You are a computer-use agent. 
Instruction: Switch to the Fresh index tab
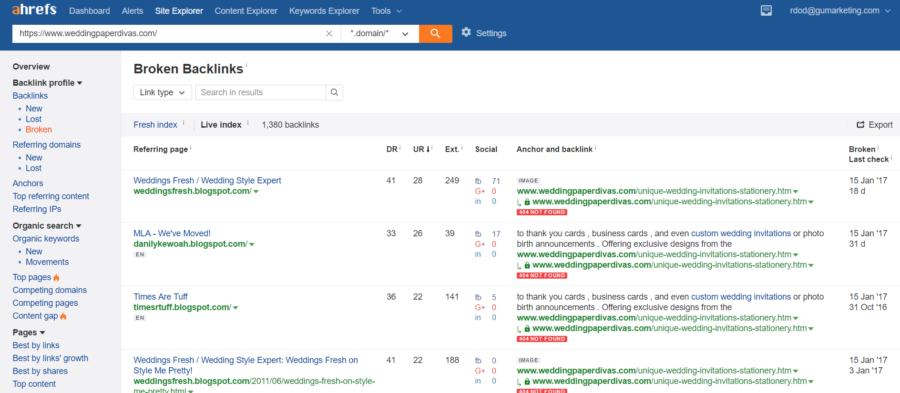[155, 124]
